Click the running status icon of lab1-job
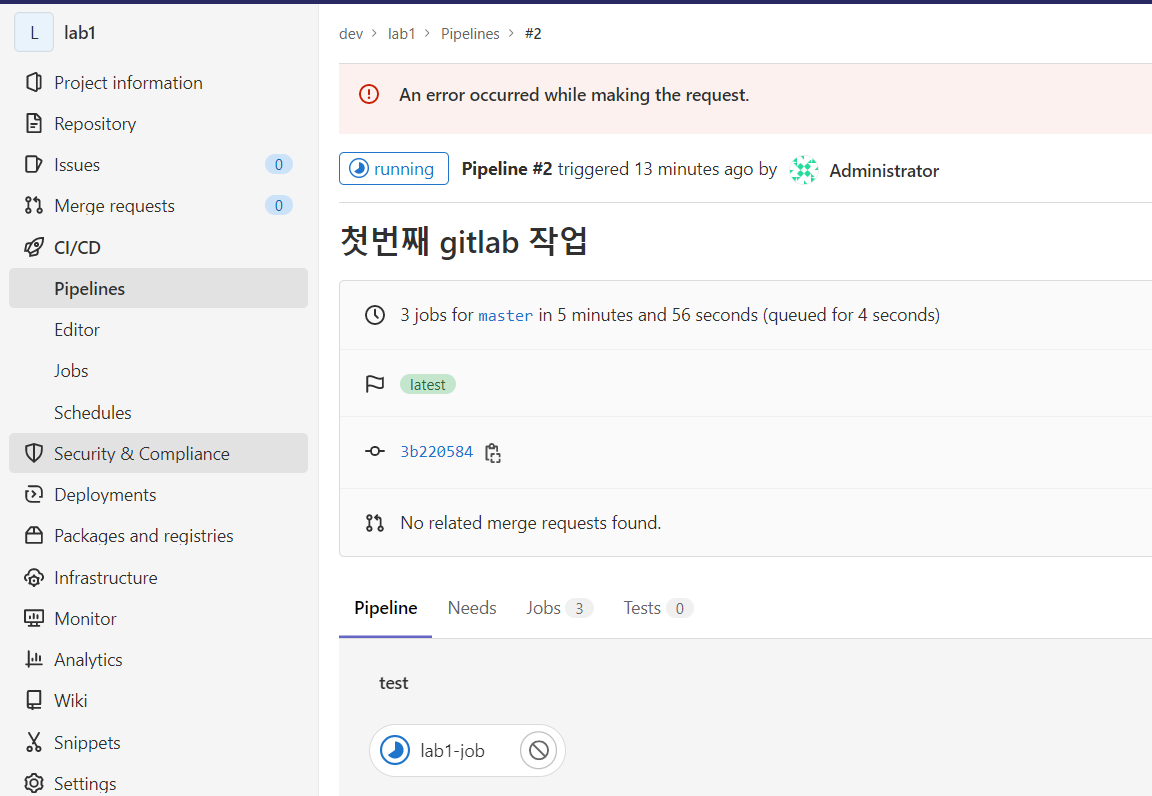Screen dimensions: 1152x796 tap(395, 750)
